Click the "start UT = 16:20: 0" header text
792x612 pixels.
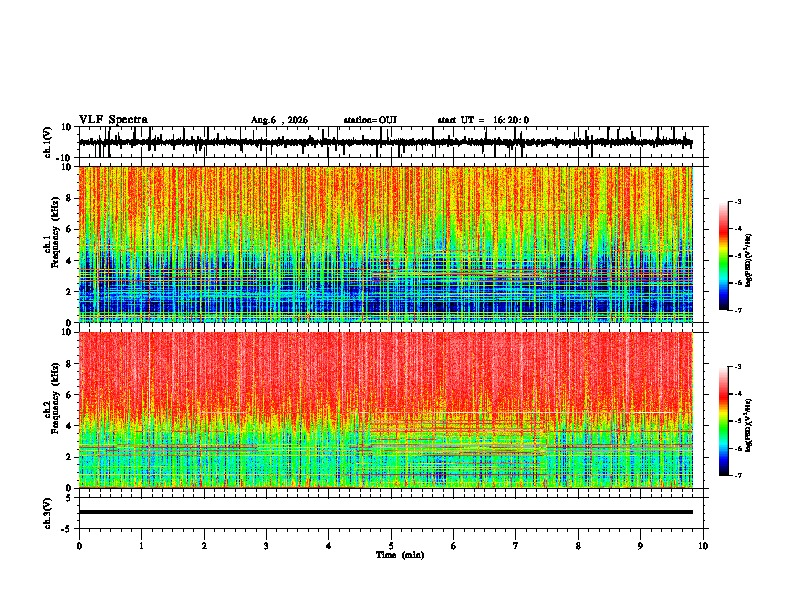483,120
